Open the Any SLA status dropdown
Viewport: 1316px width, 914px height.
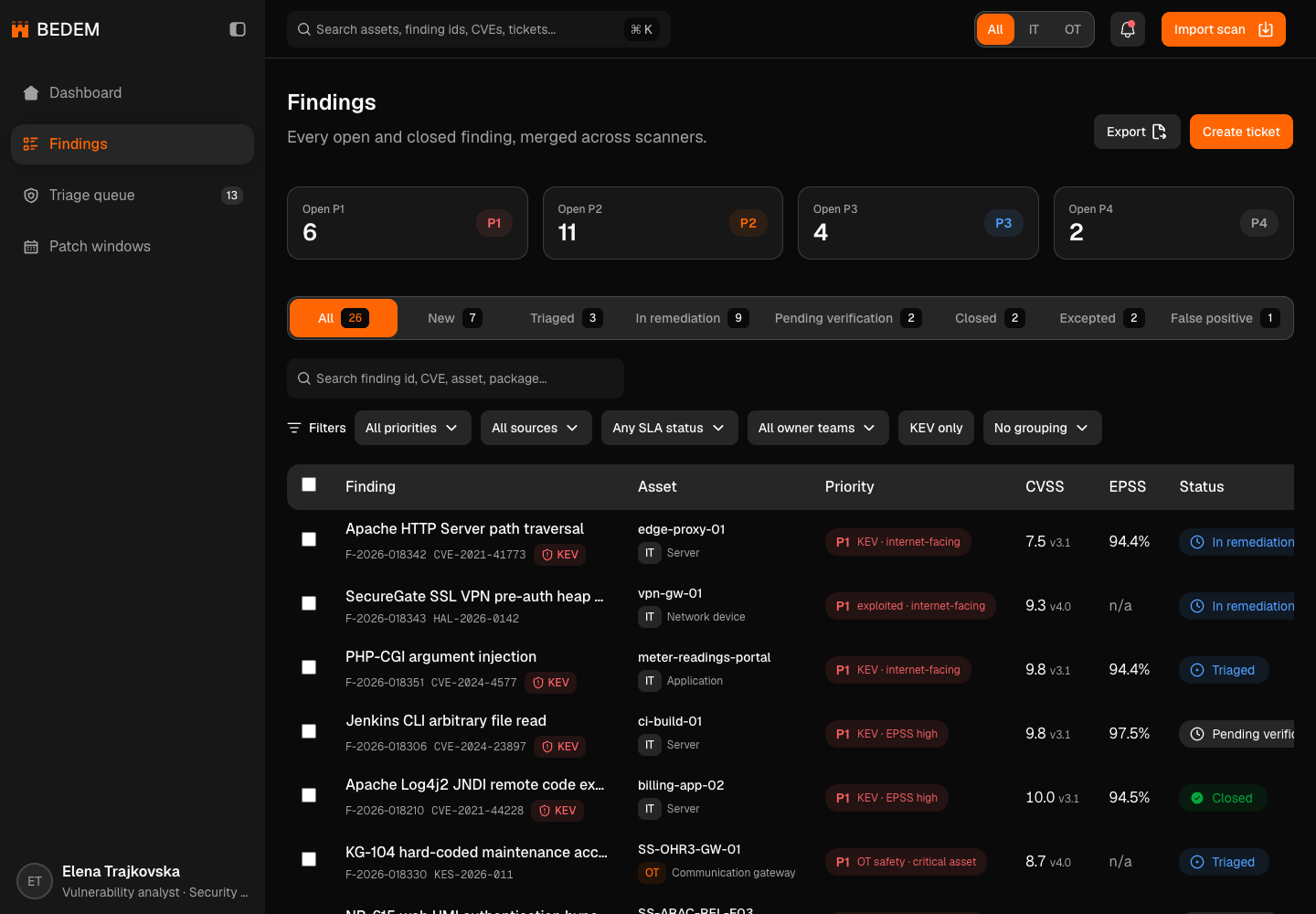pyautogui.click(x=670, y=428)
